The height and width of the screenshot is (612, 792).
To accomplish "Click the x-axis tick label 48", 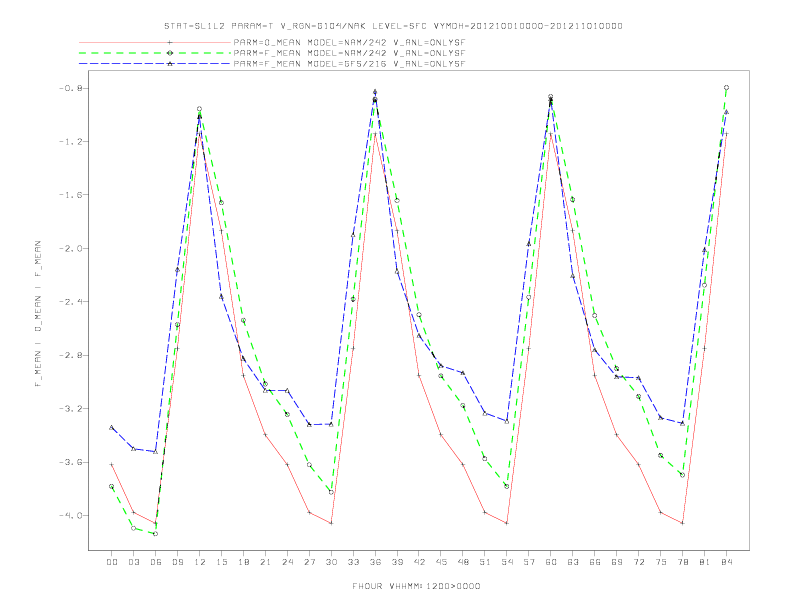I will [x=463, y=562].
